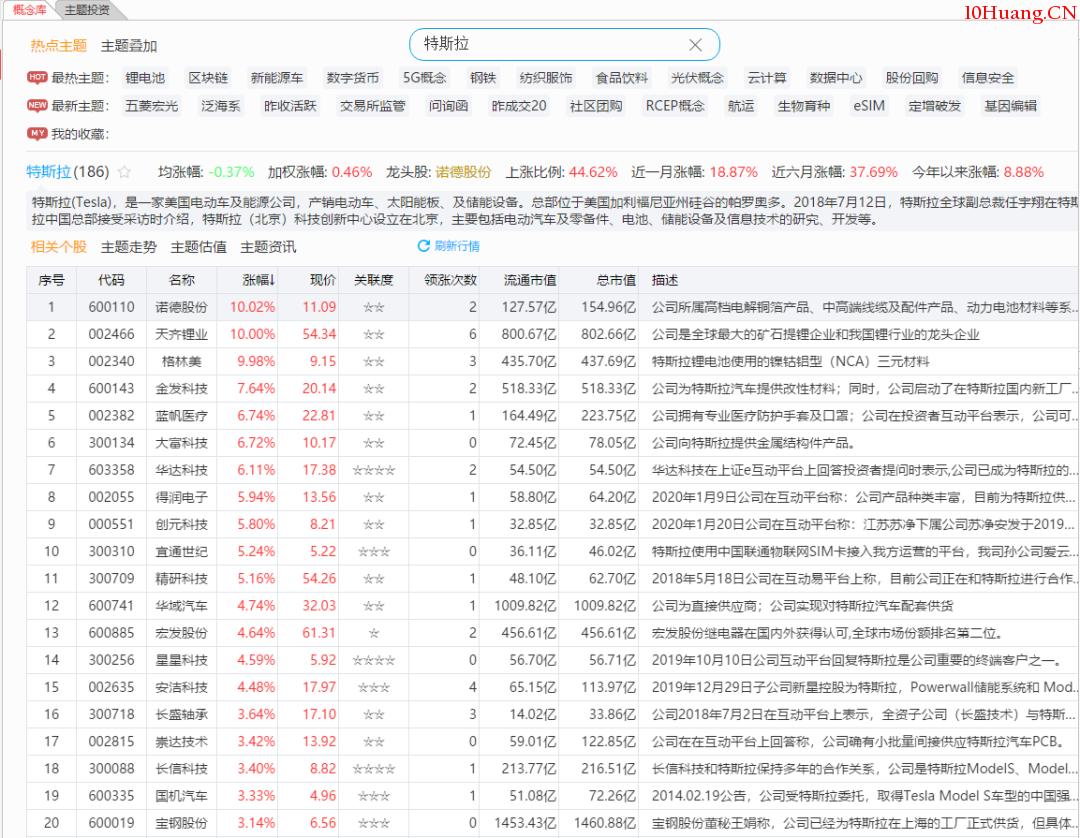Select 格林美 in the name column

(x=181, y=362)
